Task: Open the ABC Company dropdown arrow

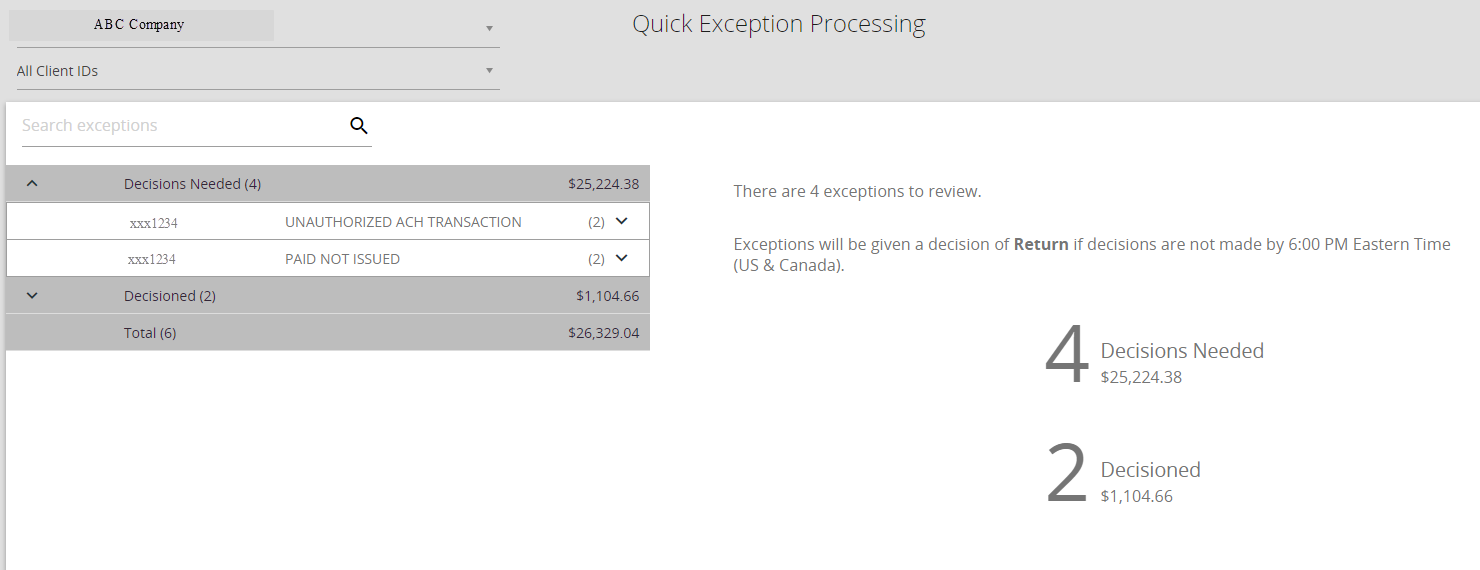Action: (489, 28)
